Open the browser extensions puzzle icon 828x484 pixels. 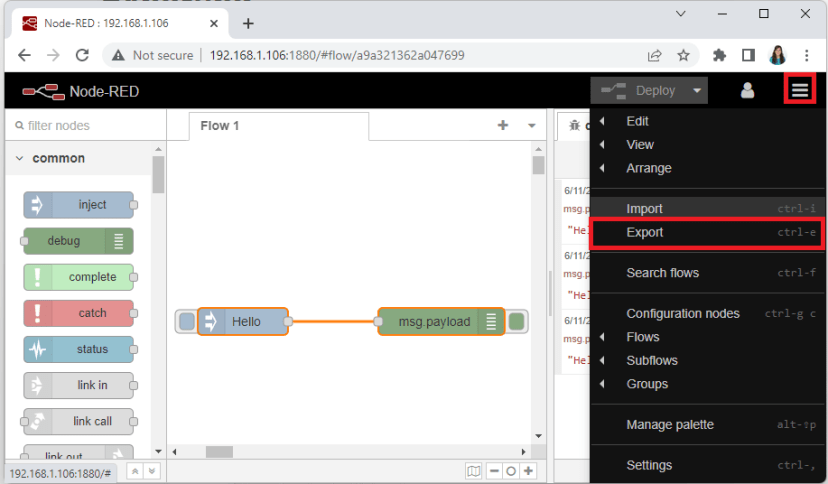click(x=719, y=55)
